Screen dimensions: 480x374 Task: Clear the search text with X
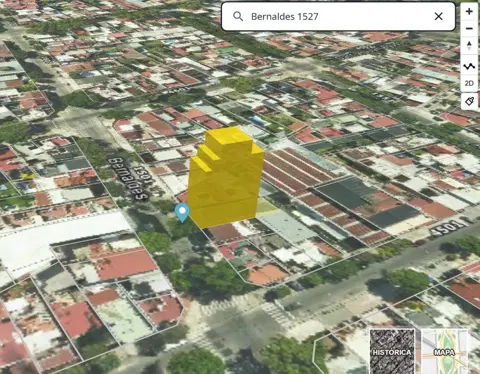tap(439, 16)
